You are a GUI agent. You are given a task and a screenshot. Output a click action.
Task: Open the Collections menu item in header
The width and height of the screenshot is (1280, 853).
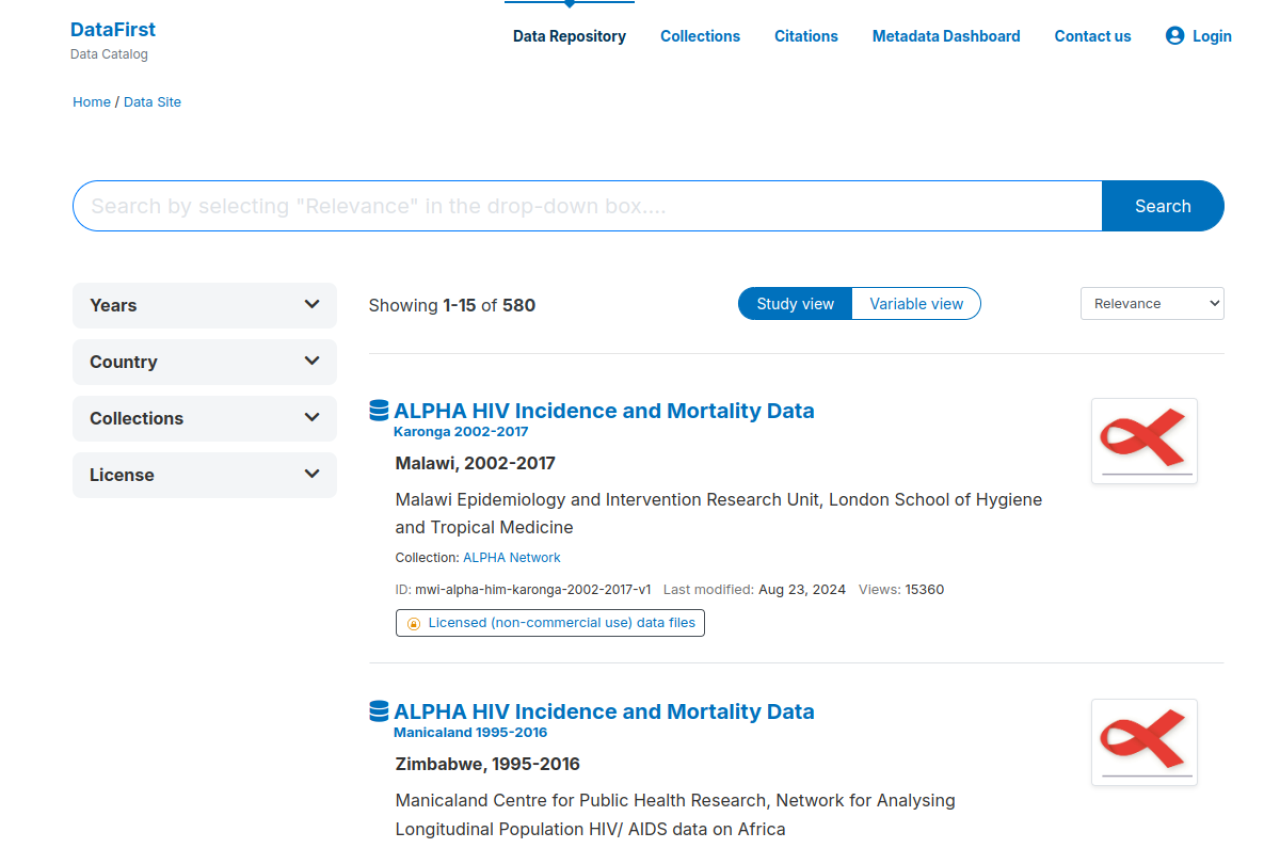[700, 36]
